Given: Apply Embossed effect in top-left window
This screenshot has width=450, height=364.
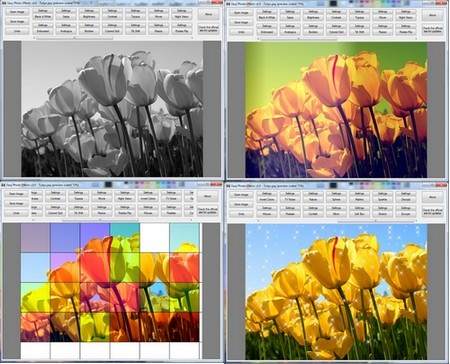Looking at the screenshot, I should 43,31.
